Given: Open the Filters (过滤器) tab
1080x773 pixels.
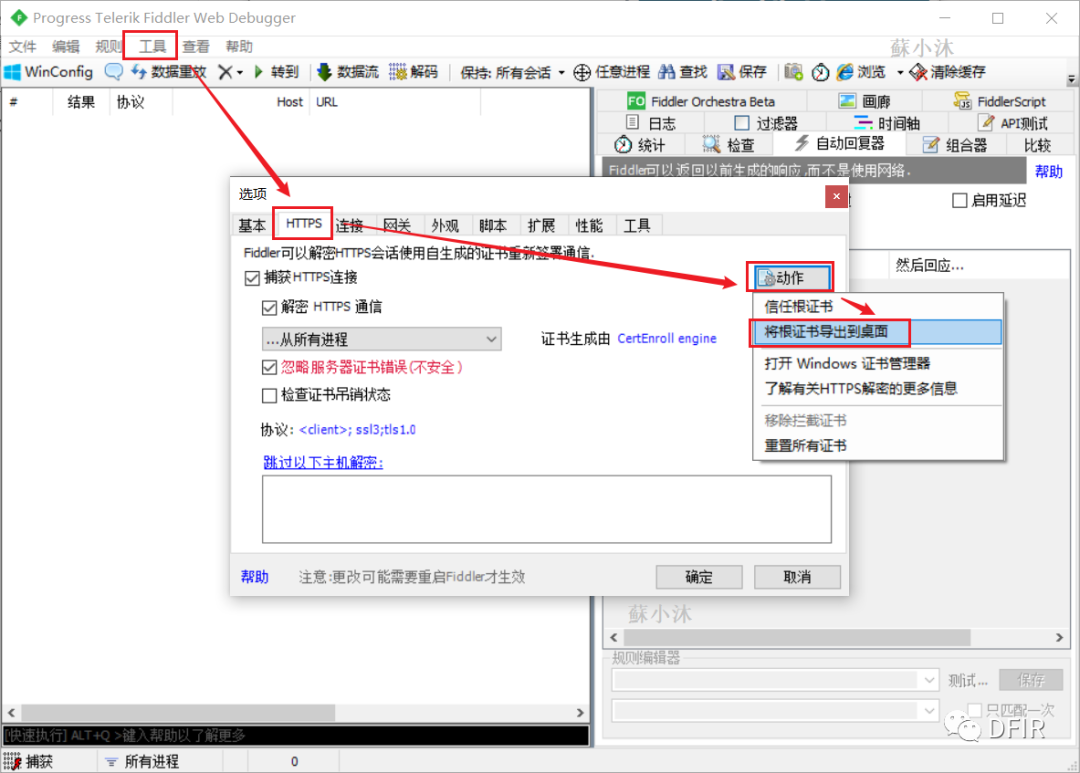Looking at the screenshot, I should tap(766, 123).
